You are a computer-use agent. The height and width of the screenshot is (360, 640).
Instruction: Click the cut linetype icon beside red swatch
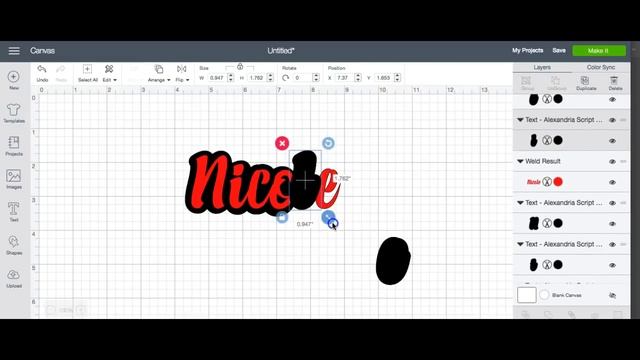coord(547,182)
